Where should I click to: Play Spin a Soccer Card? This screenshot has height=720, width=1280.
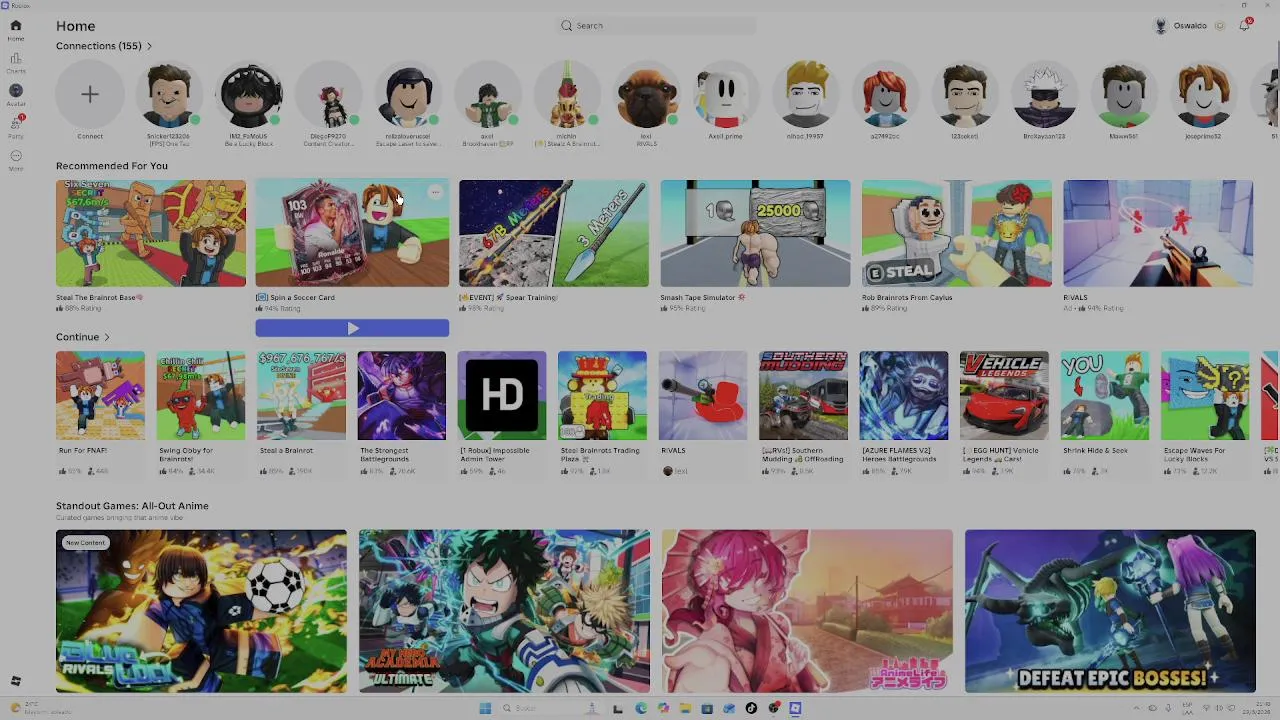(352, 328)
